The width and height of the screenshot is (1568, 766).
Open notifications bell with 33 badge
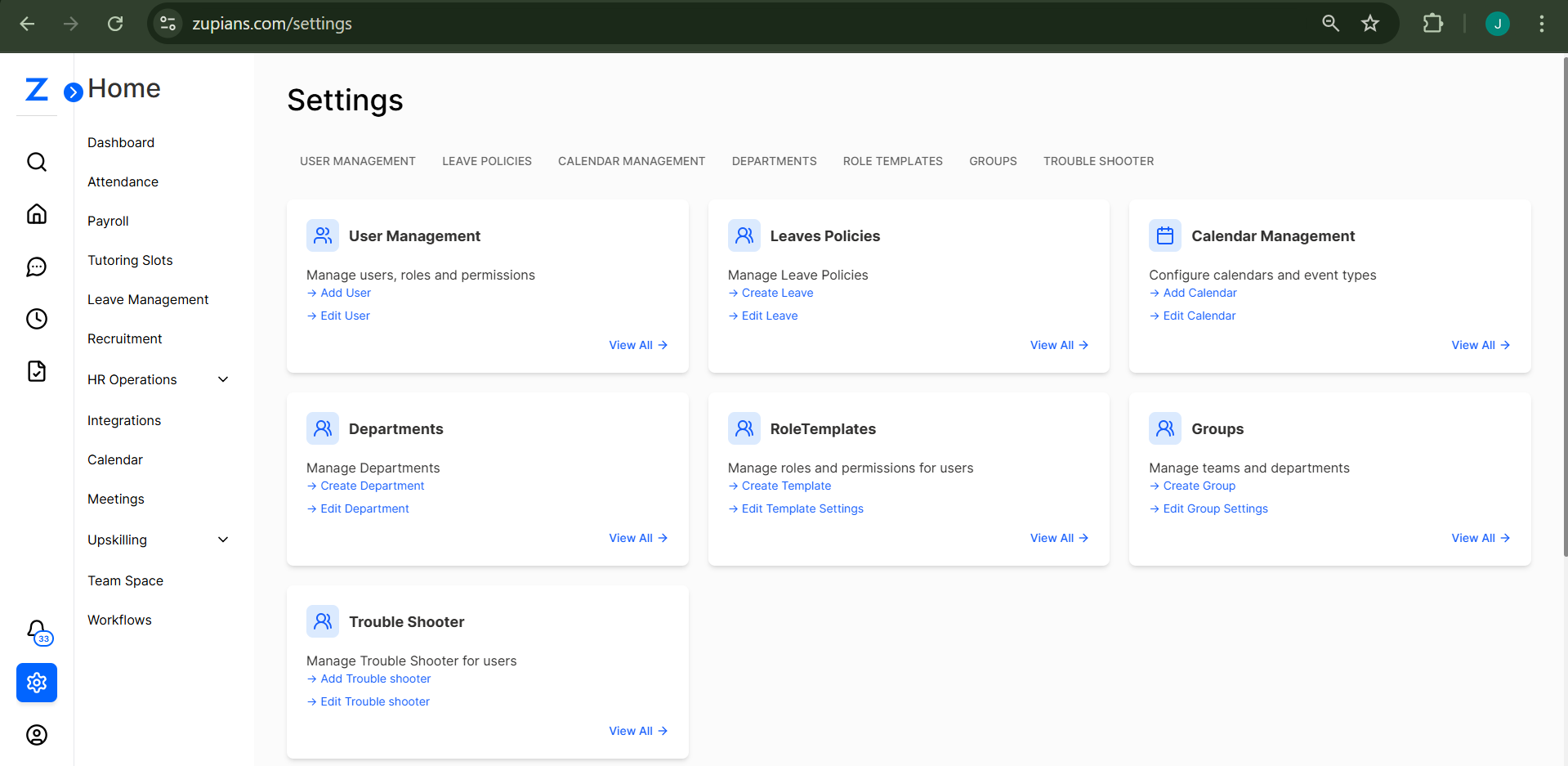pyautogui.click(x=38, y=631)
